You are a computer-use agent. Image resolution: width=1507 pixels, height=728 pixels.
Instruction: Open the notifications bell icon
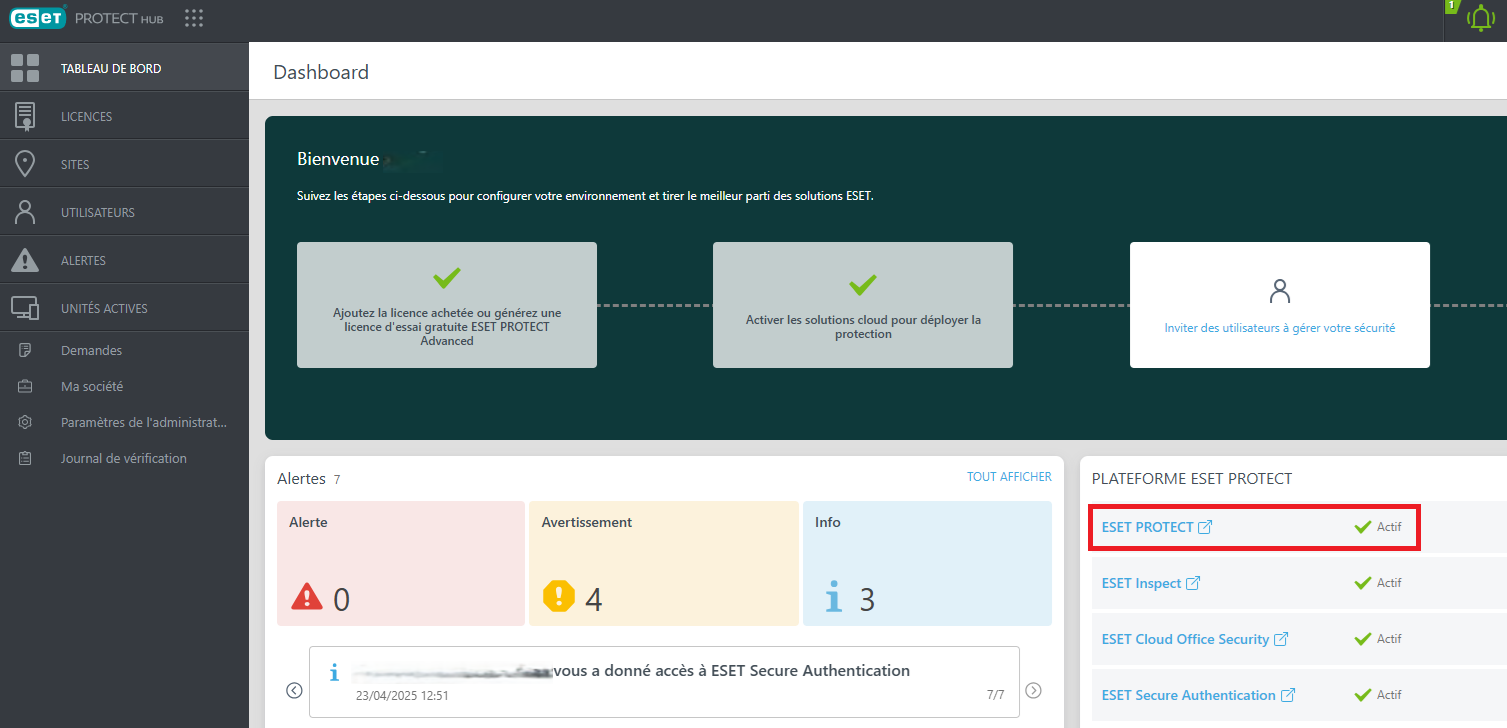1480,18
